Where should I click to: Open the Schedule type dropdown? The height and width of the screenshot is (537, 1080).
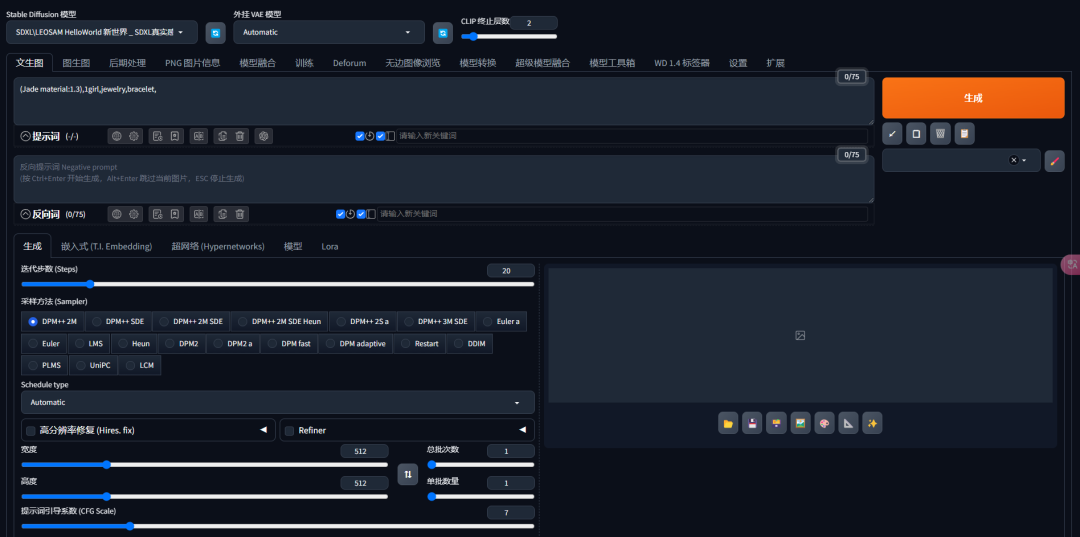(x=278, y=402)
